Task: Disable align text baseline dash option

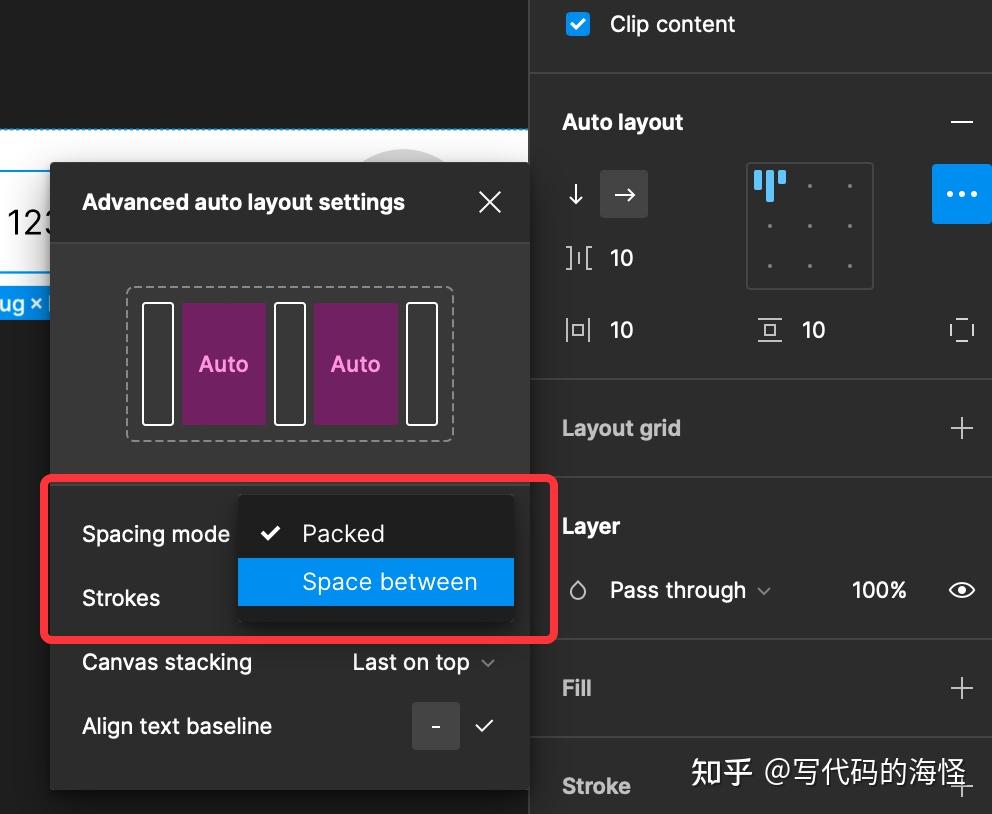Action: [436, 726]
